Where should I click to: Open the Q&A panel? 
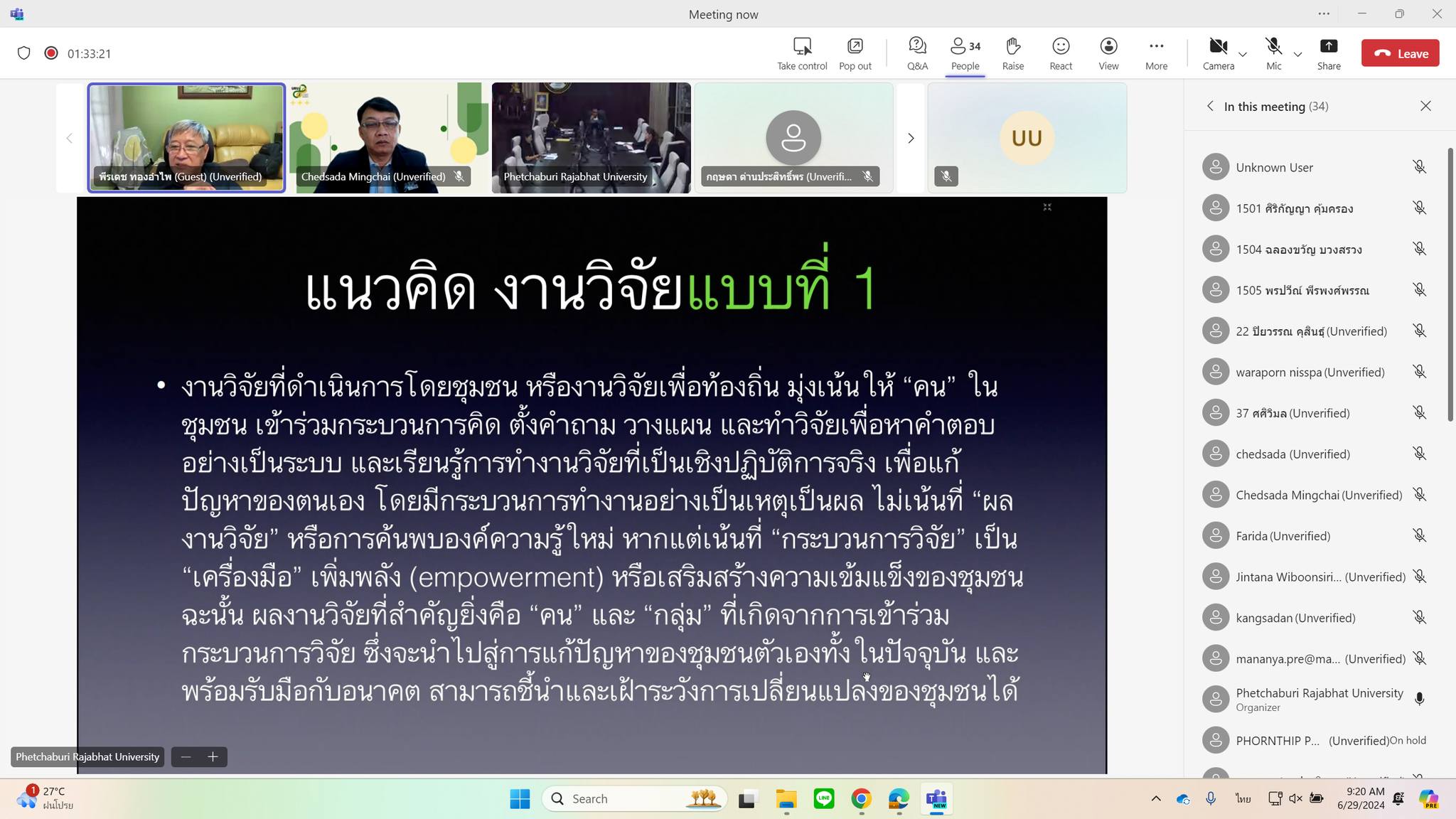tap(917, 47)
